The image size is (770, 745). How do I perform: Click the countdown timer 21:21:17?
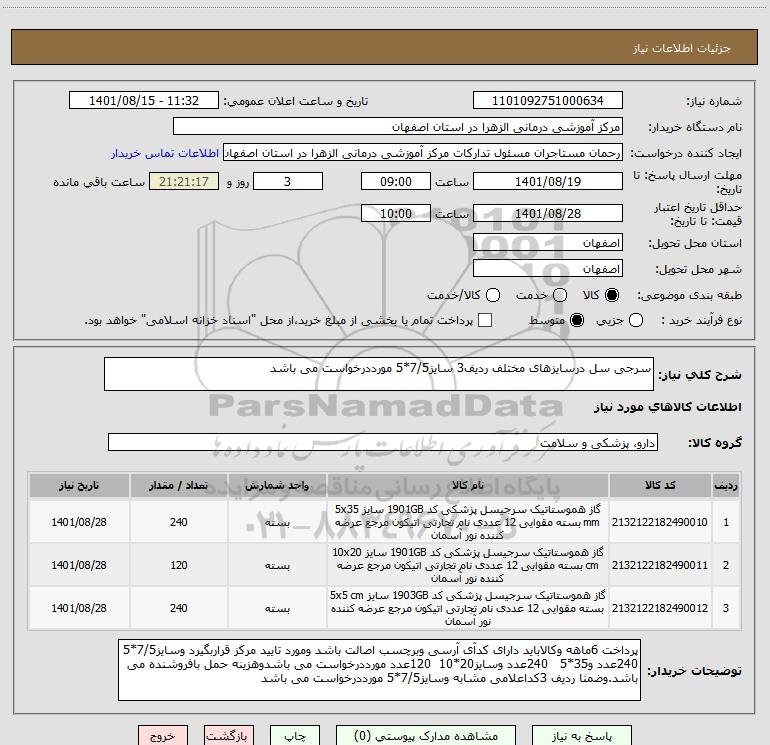coord(184,182)
